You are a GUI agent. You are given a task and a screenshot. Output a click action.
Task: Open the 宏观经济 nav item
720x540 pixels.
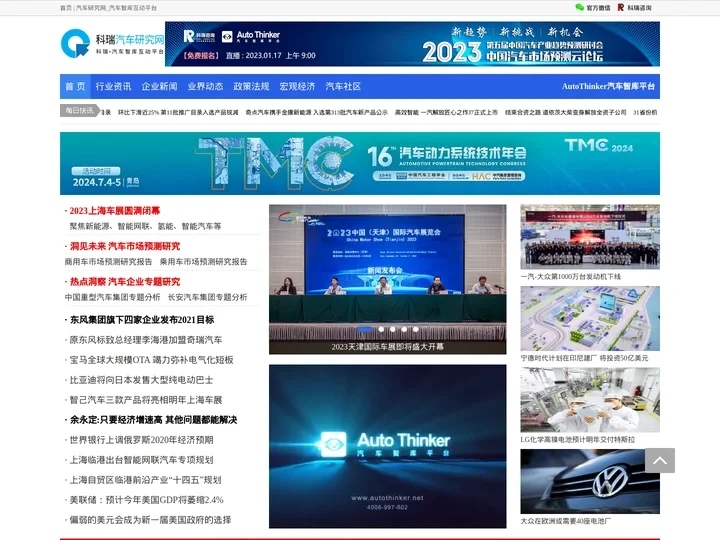pos(297,86)
